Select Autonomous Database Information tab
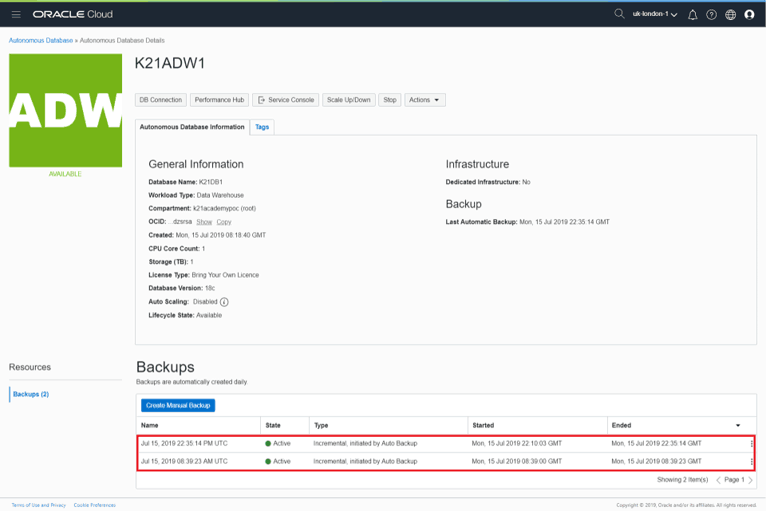Viewport: 766px width, 511px height. (x=192, y=127)
